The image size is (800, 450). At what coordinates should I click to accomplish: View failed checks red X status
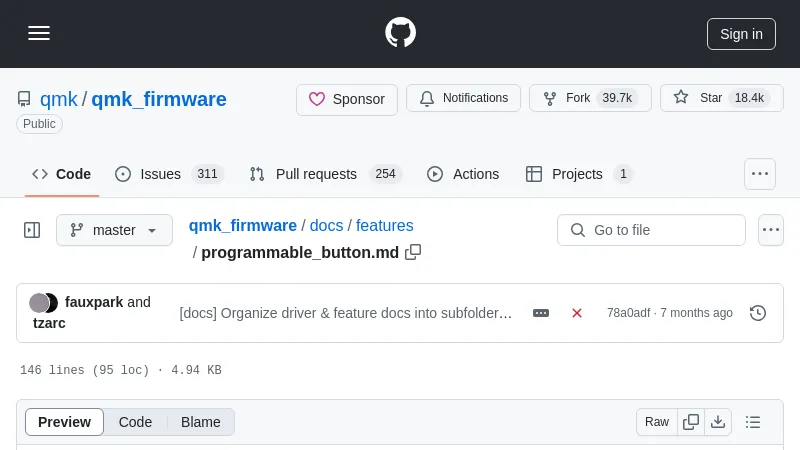pos(577,313)
